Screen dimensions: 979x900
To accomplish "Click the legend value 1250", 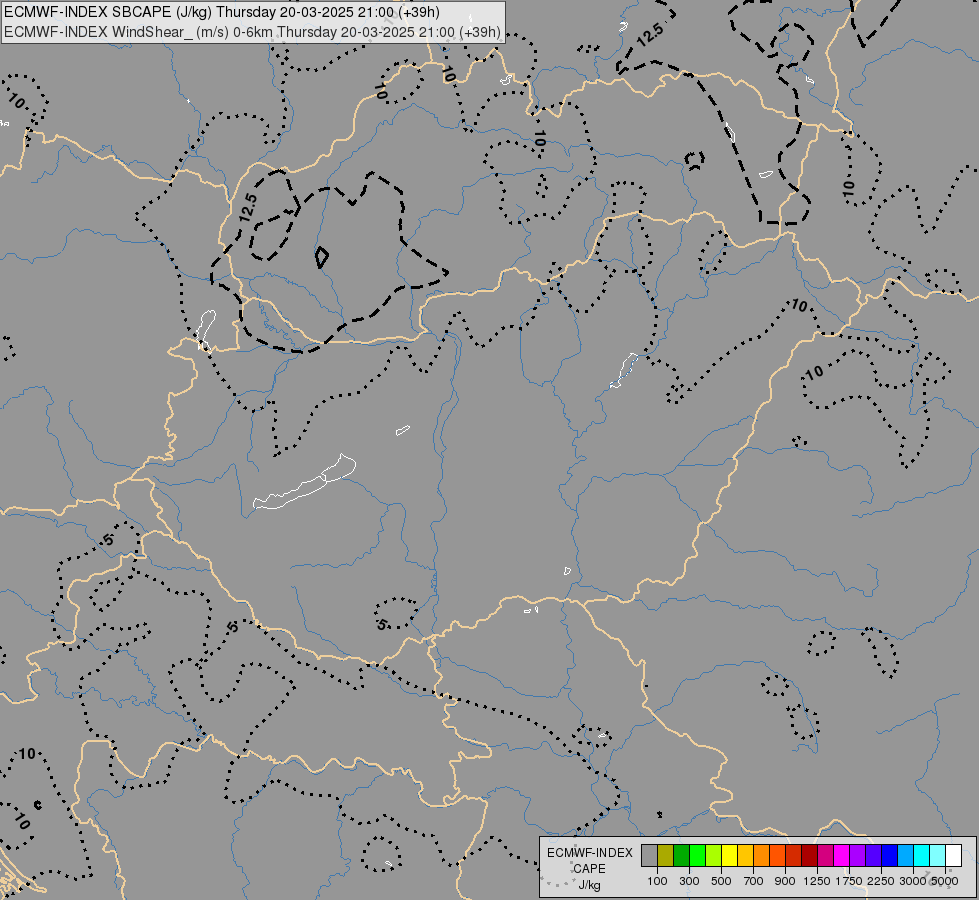I will 817,881.
